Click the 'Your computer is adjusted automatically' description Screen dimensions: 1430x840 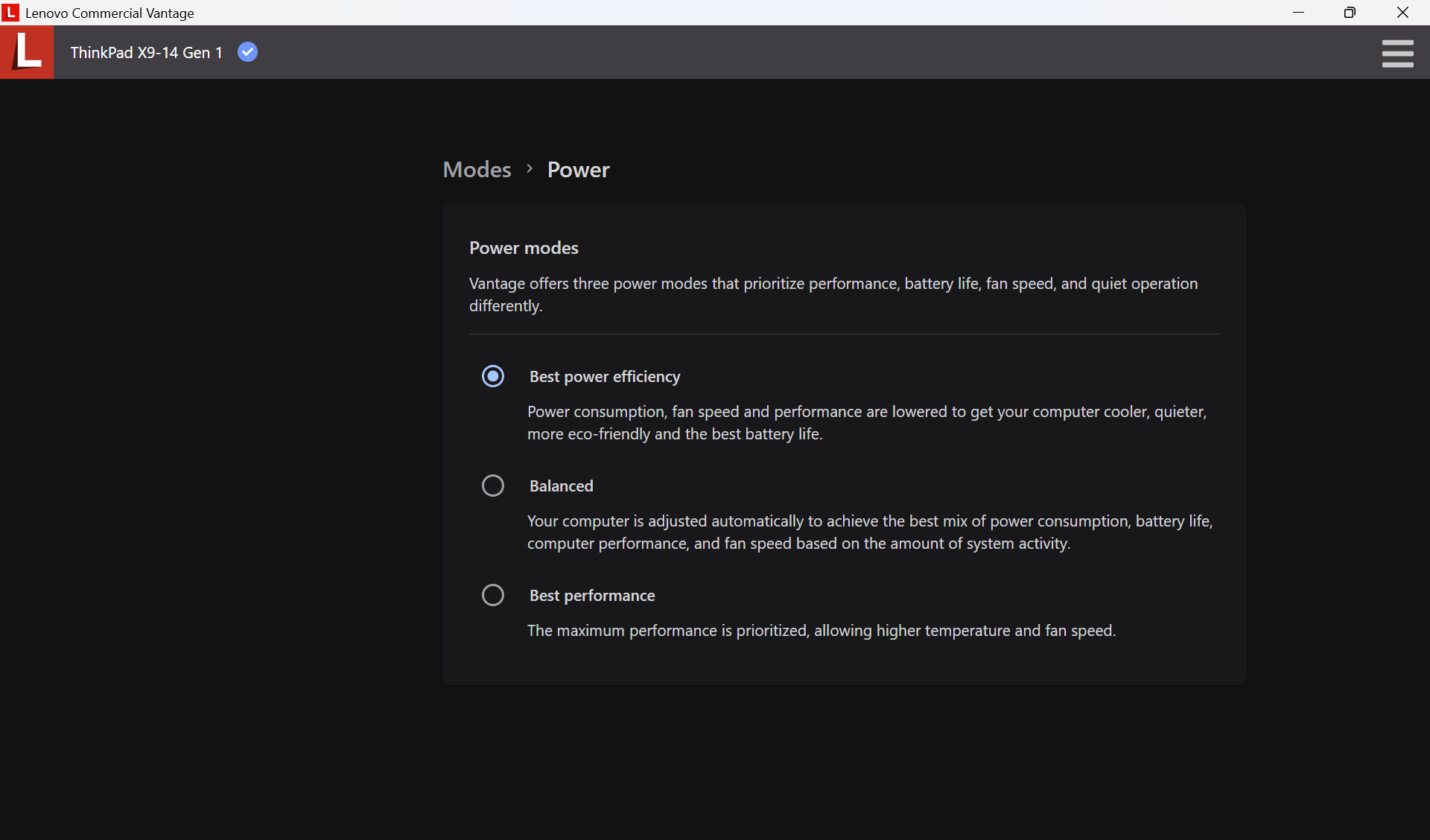tap(870, 532)
